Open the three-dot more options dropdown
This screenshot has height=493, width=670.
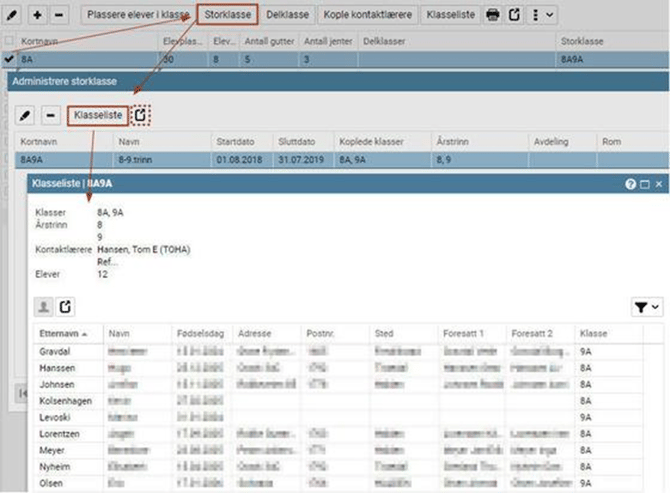tap(543, 15)
